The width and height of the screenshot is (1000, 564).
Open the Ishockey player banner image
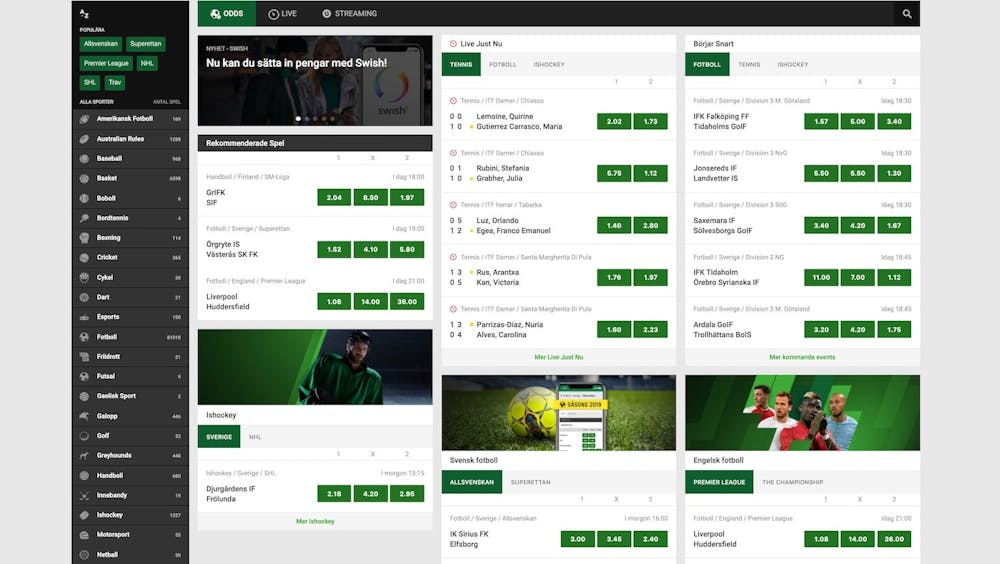315,367
